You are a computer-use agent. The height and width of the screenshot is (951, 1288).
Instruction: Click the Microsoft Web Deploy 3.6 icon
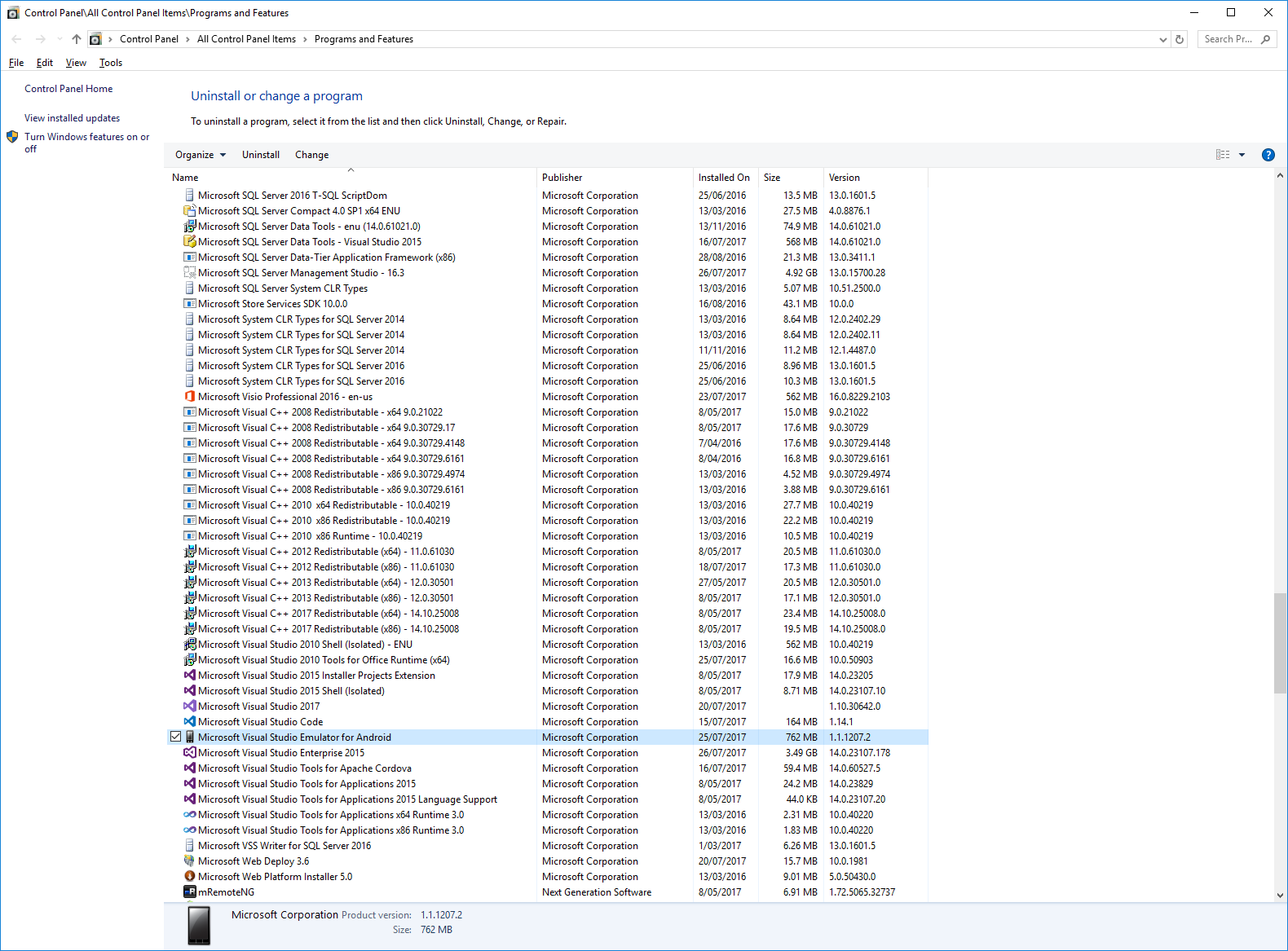tap(189, 861)
